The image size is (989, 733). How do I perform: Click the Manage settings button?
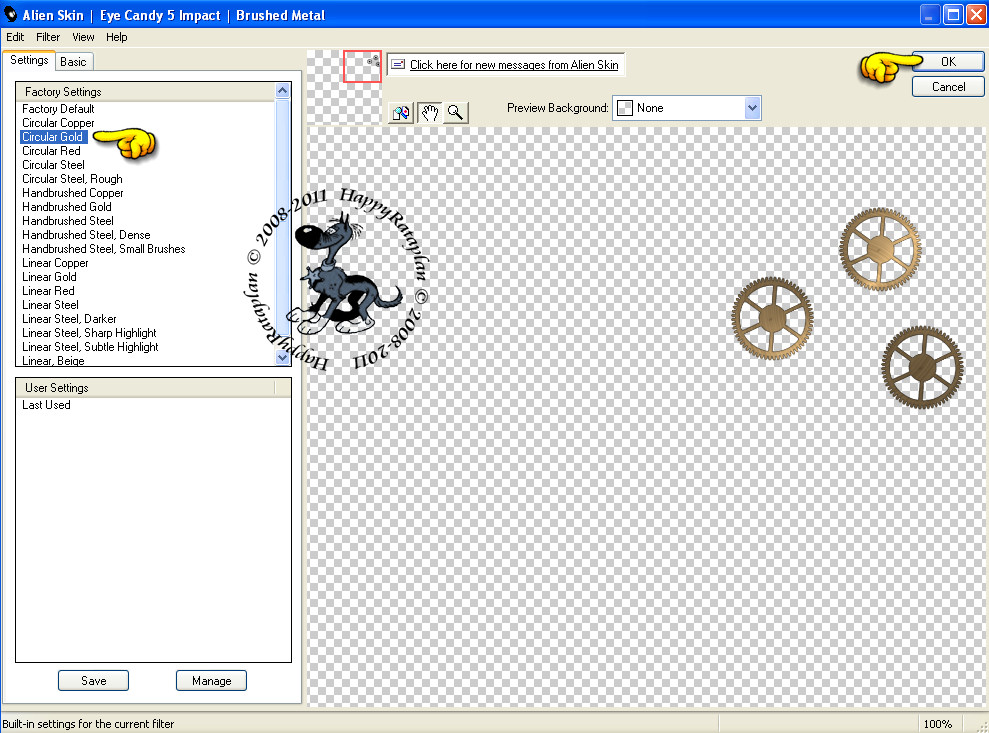(211, 681)
